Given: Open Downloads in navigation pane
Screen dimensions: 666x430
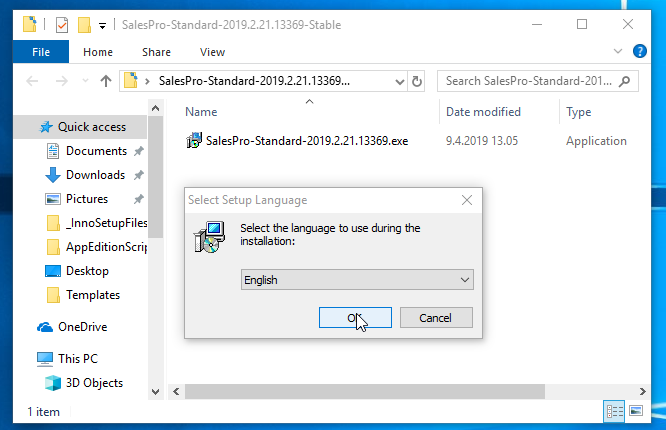Looking at the screenshot, I should [x=95, y=175].
